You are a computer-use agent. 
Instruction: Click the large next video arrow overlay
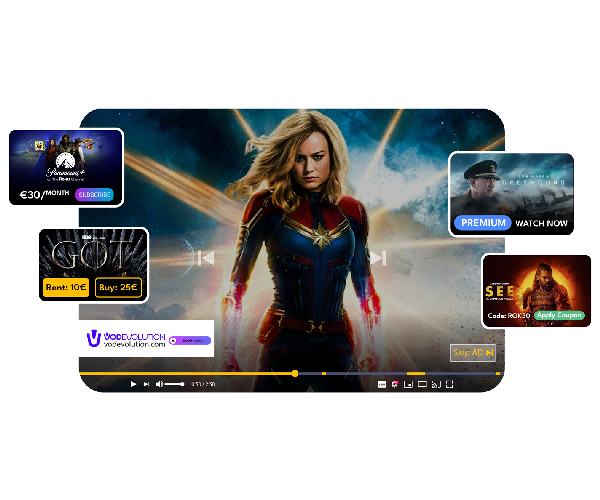pos(378,258)
